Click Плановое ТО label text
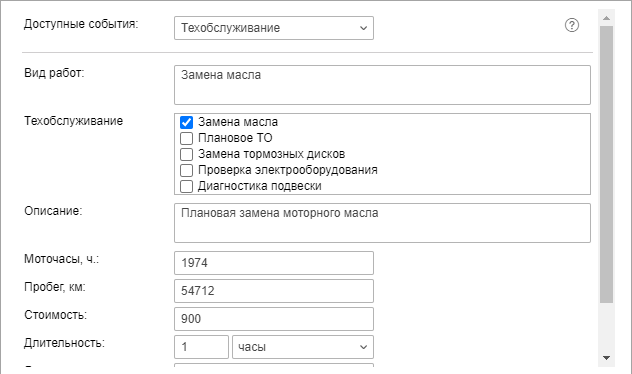This screenshot has width=632, height=374. point(235,138)
